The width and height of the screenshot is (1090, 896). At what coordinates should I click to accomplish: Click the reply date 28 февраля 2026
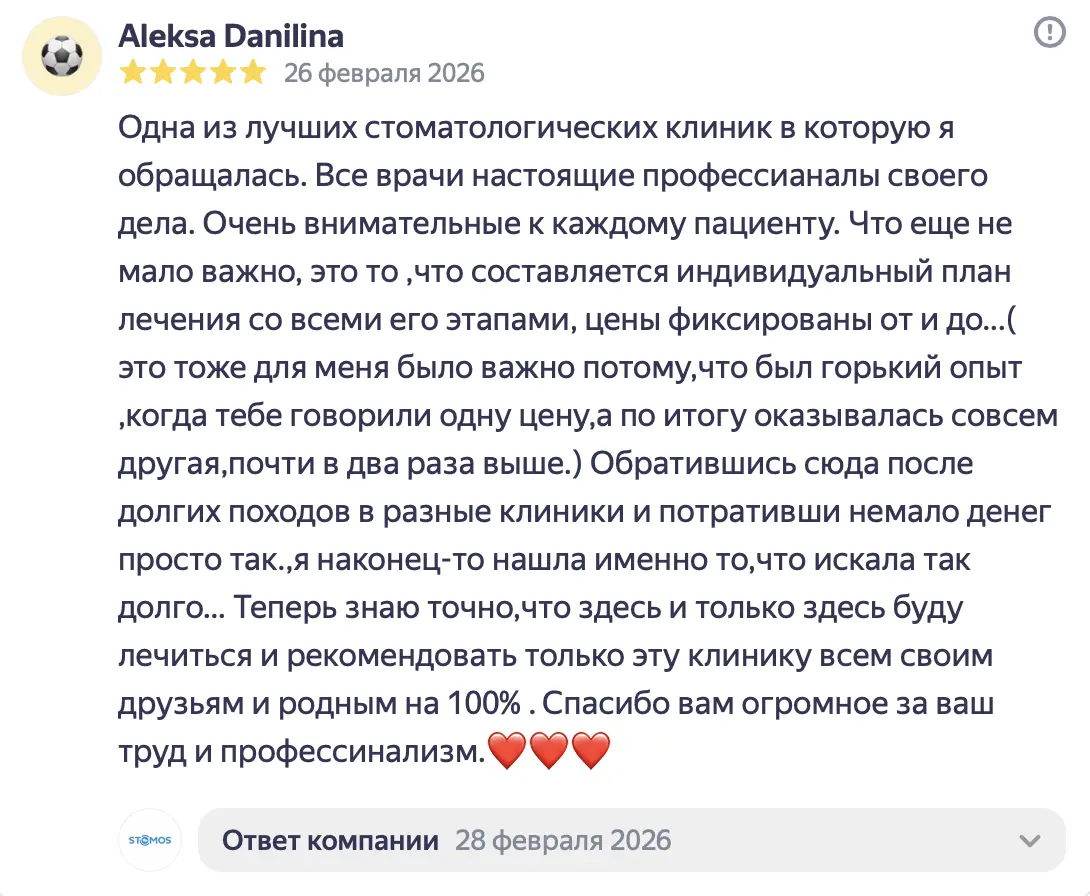563,840
